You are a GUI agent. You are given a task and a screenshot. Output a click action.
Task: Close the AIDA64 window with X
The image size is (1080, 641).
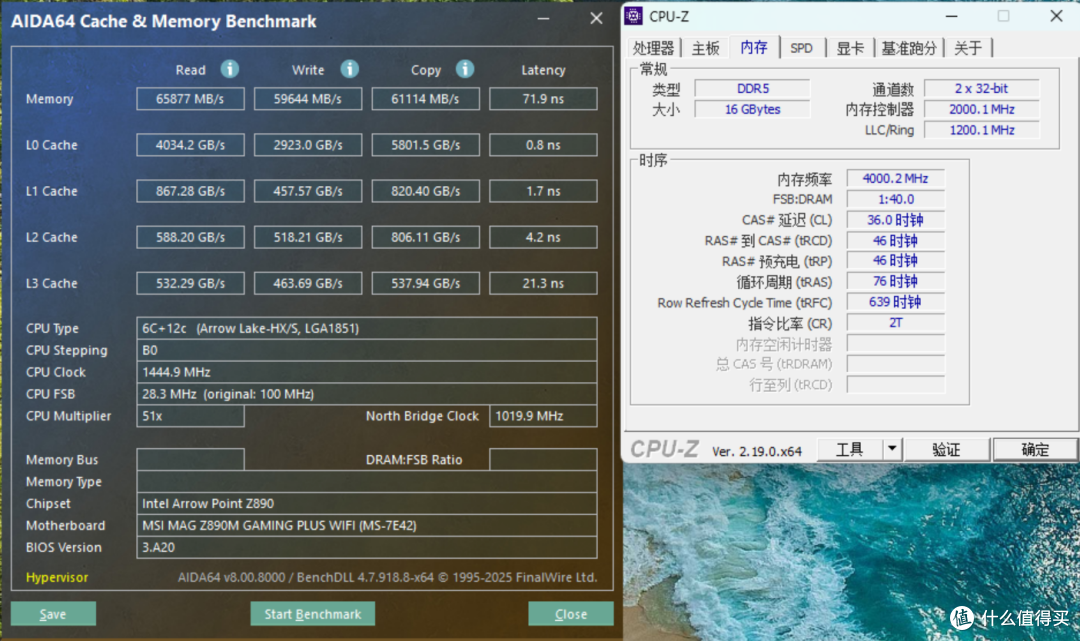click(x=596, y=19)
